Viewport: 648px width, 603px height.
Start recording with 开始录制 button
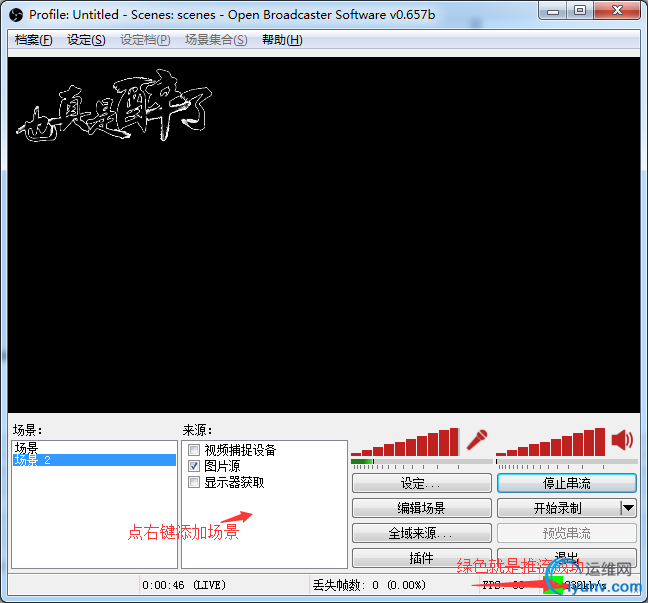559,508
